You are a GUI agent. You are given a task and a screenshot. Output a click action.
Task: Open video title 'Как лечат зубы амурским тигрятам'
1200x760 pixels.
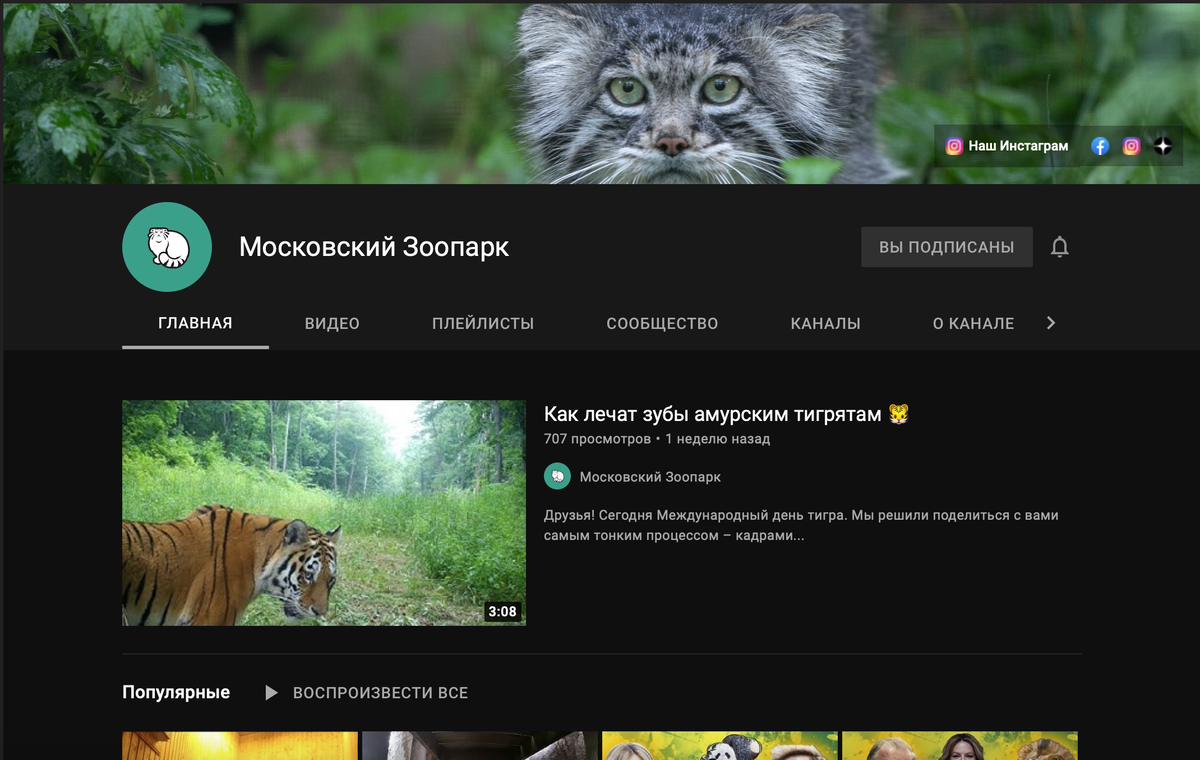tap(726, 414)
